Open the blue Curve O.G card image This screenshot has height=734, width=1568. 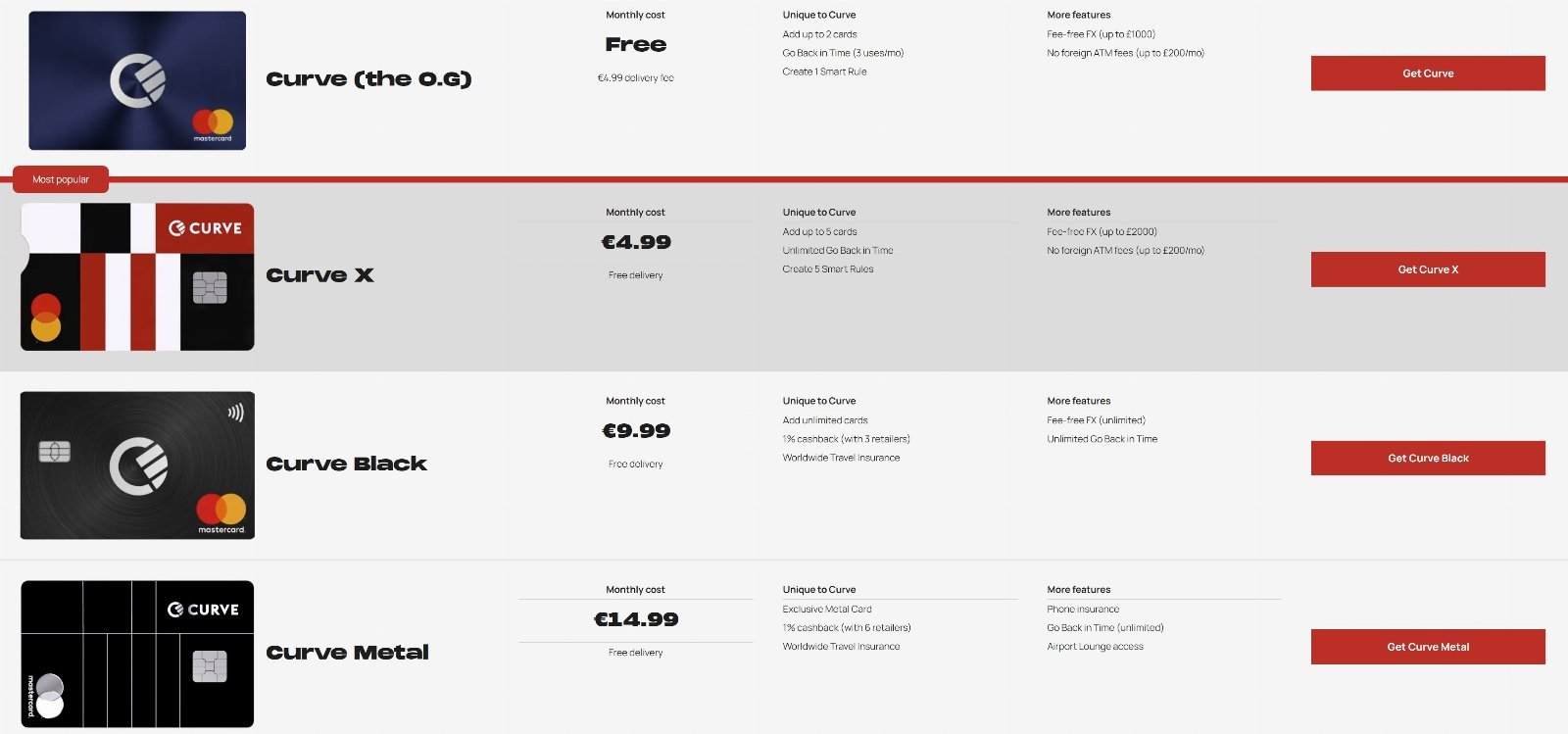click(x=137, y=80)
